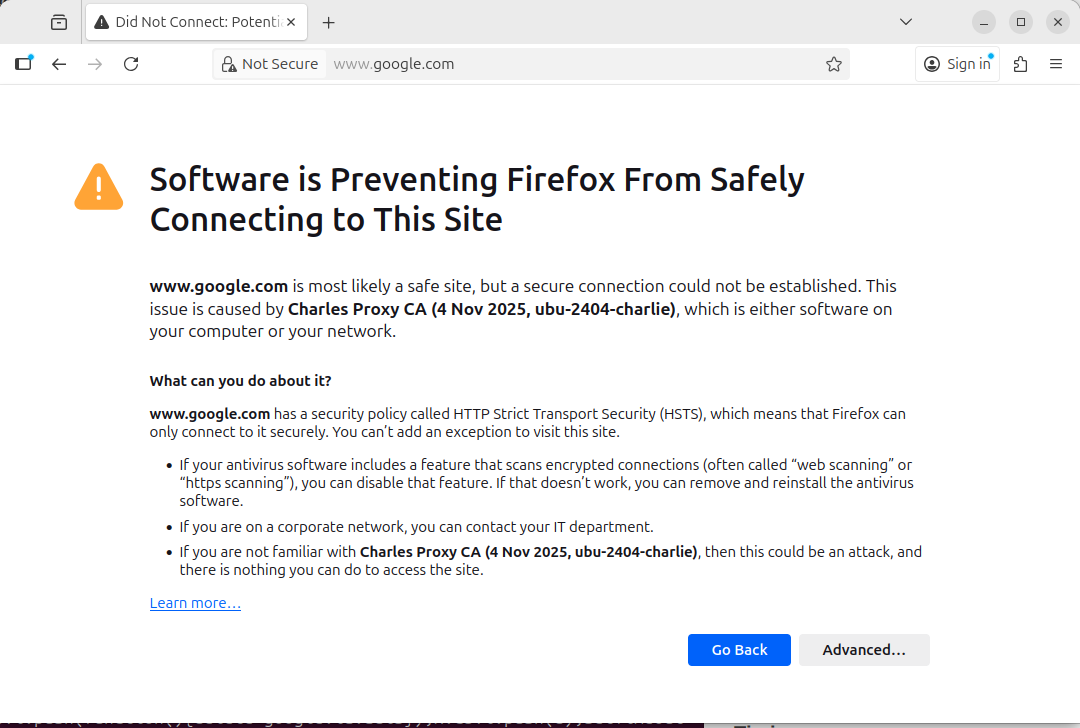Expand the Advanced… details section
Screen dimensions: 1080x728
[864, 650]
